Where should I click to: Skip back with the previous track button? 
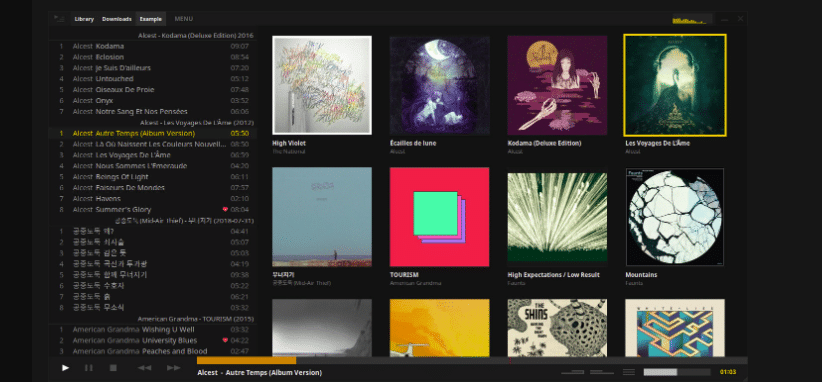click(x=144, y=368)
